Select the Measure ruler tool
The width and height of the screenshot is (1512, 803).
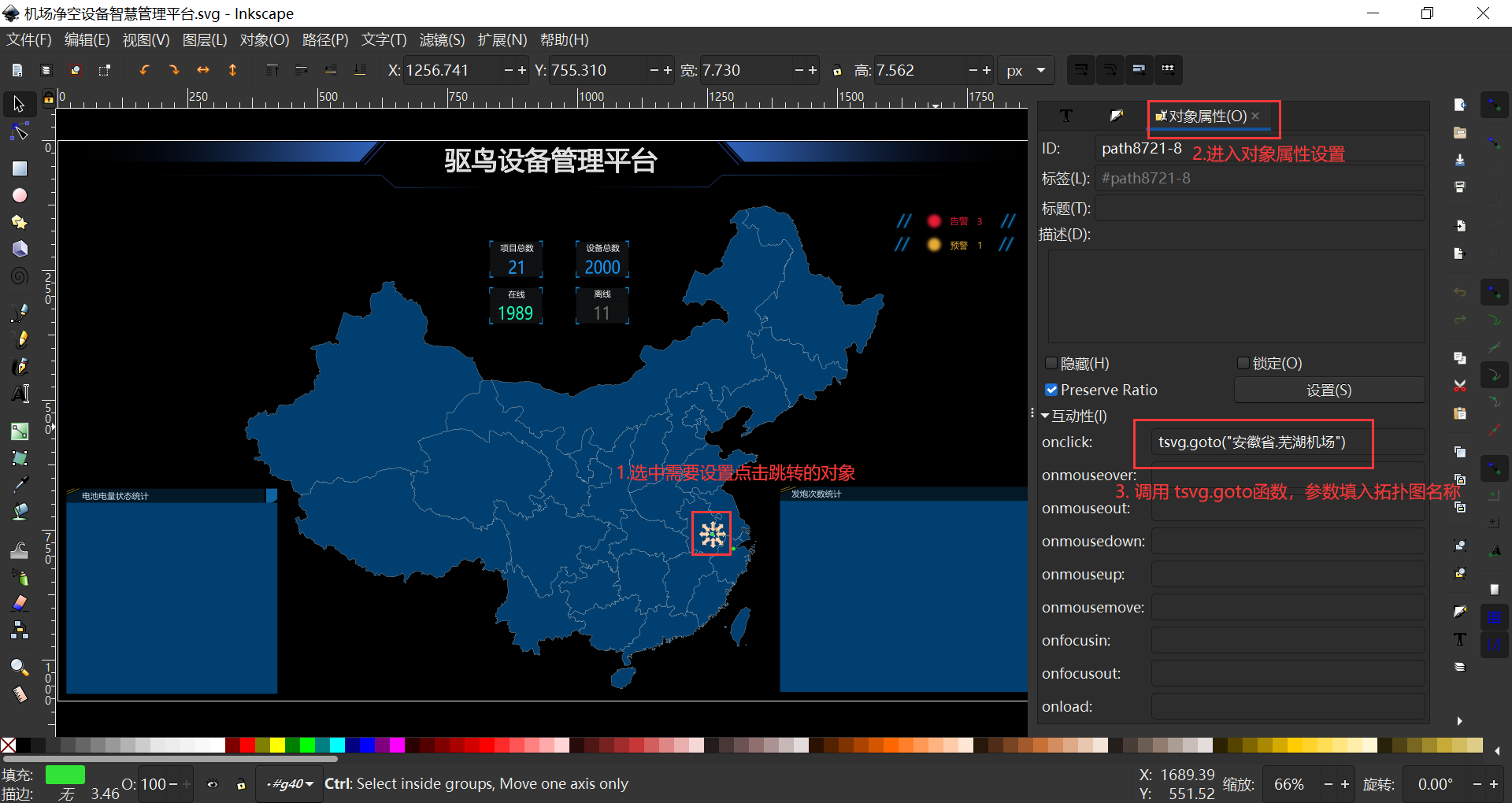(19, 694)
